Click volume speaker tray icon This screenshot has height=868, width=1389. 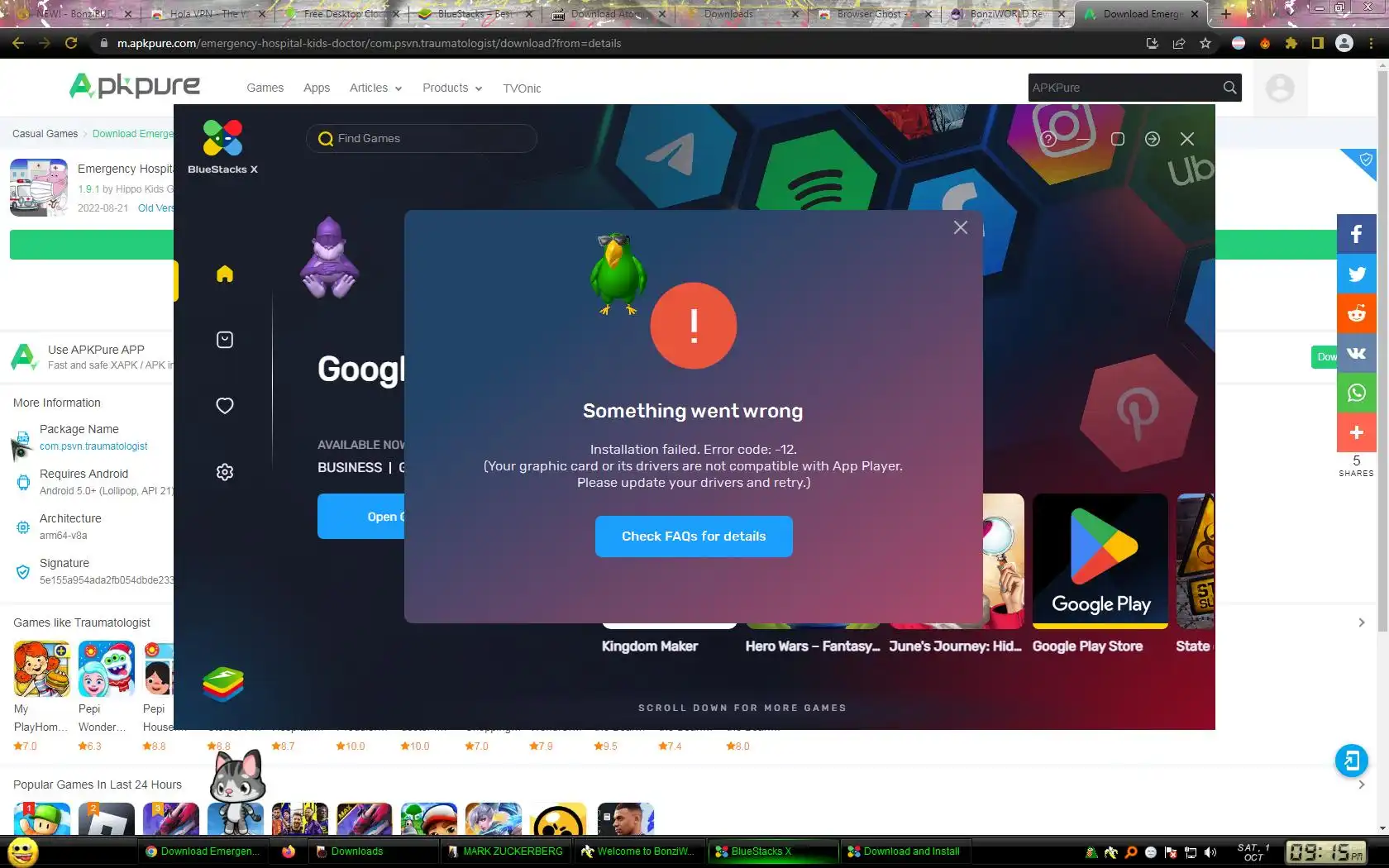(x=1210, y=852)
